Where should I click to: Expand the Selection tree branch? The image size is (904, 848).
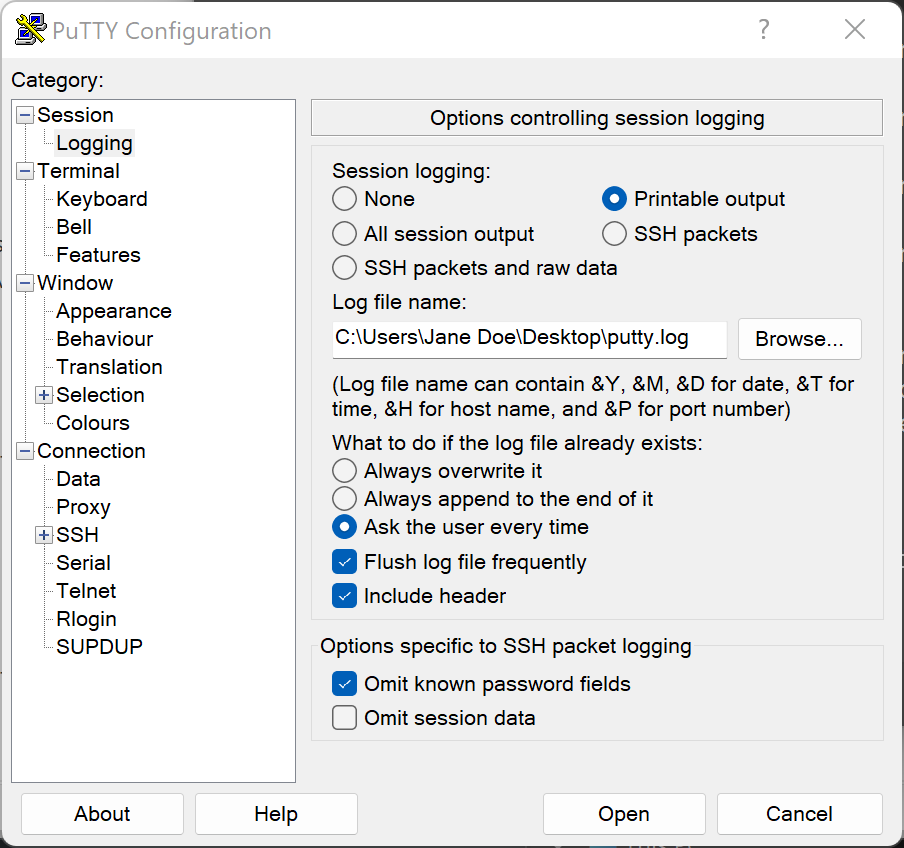43,395
